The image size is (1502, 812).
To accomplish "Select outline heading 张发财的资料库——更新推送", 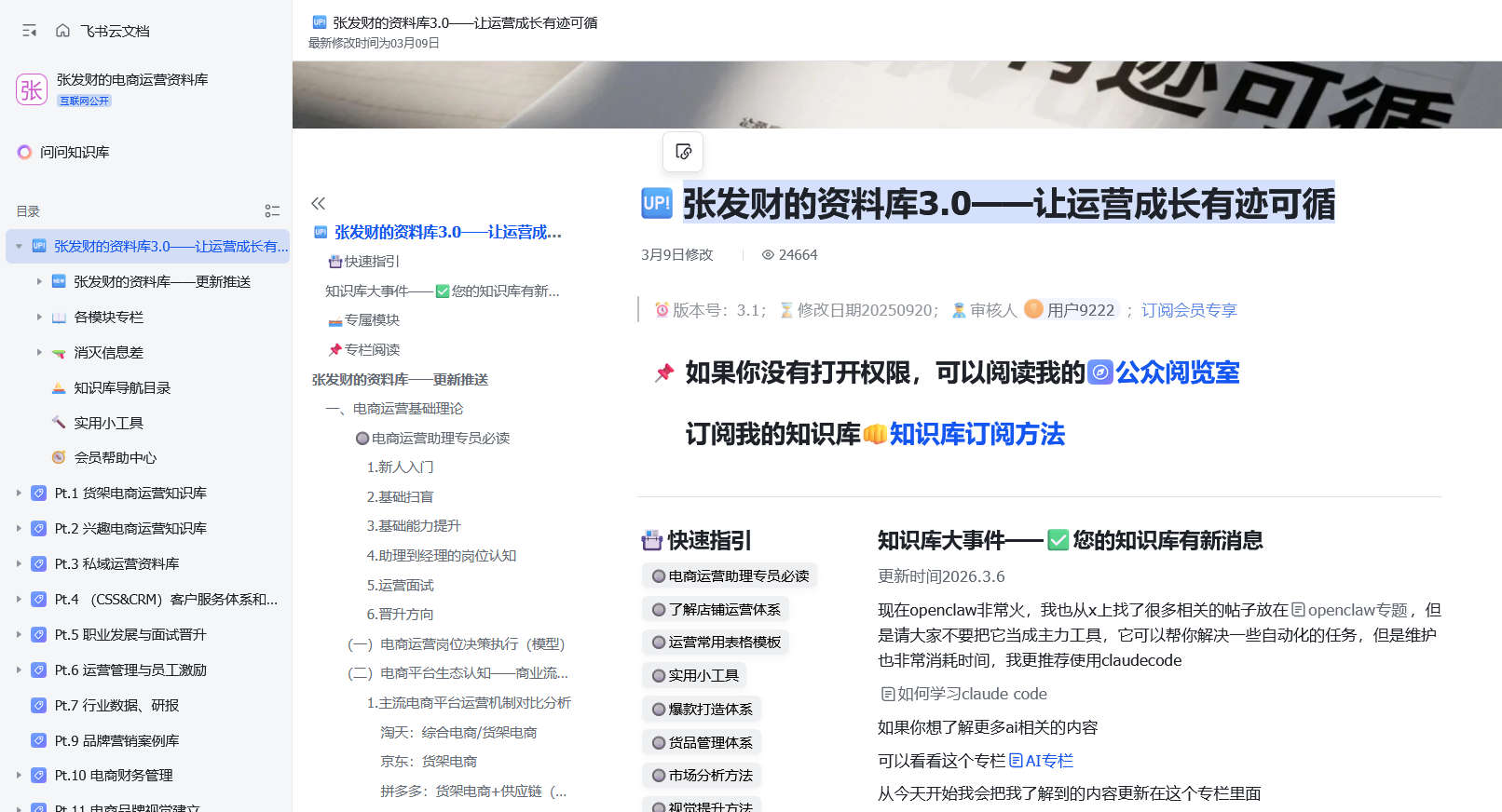I will point(400,379).
